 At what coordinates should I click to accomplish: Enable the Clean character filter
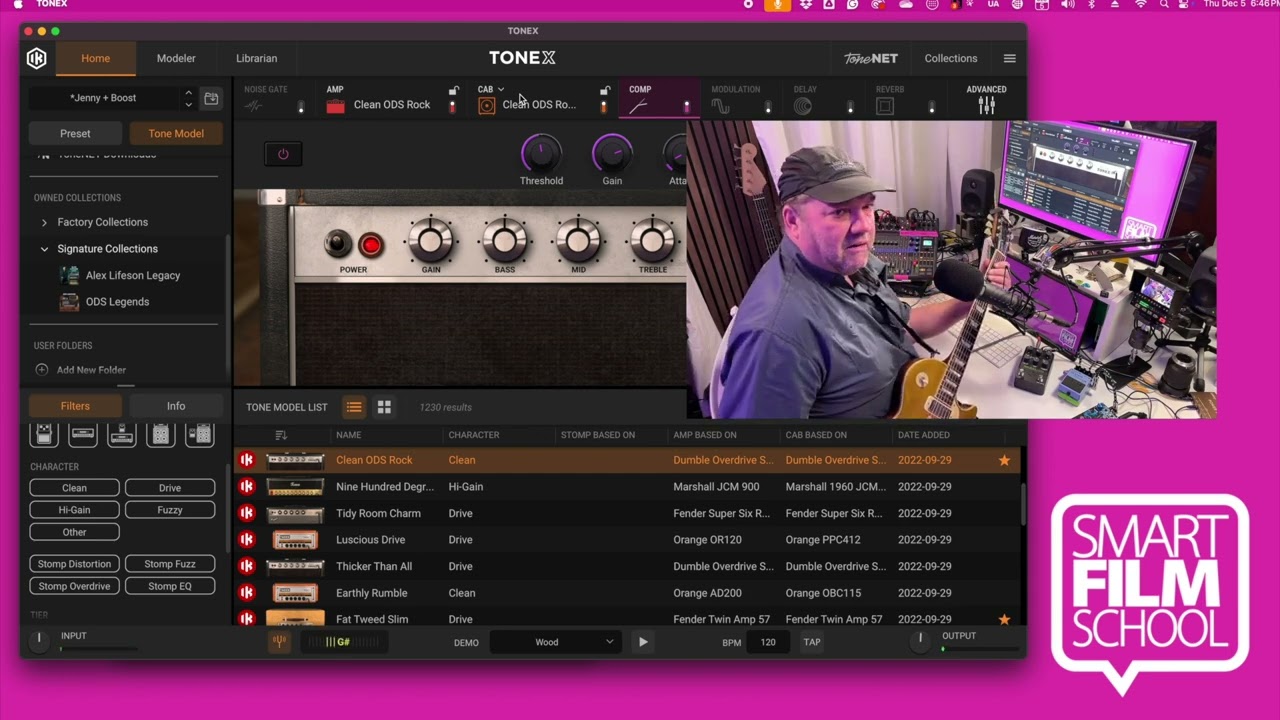74,488
